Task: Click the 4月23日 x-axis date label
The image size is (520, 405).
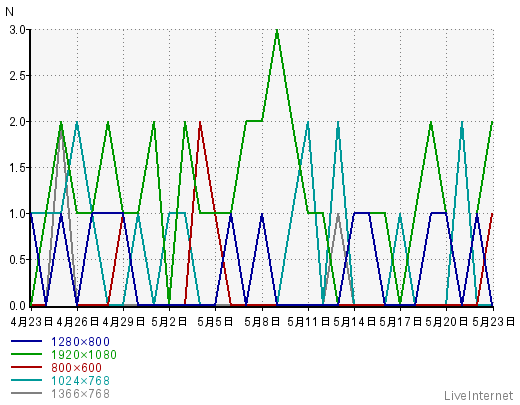Action: click(32, 322)
